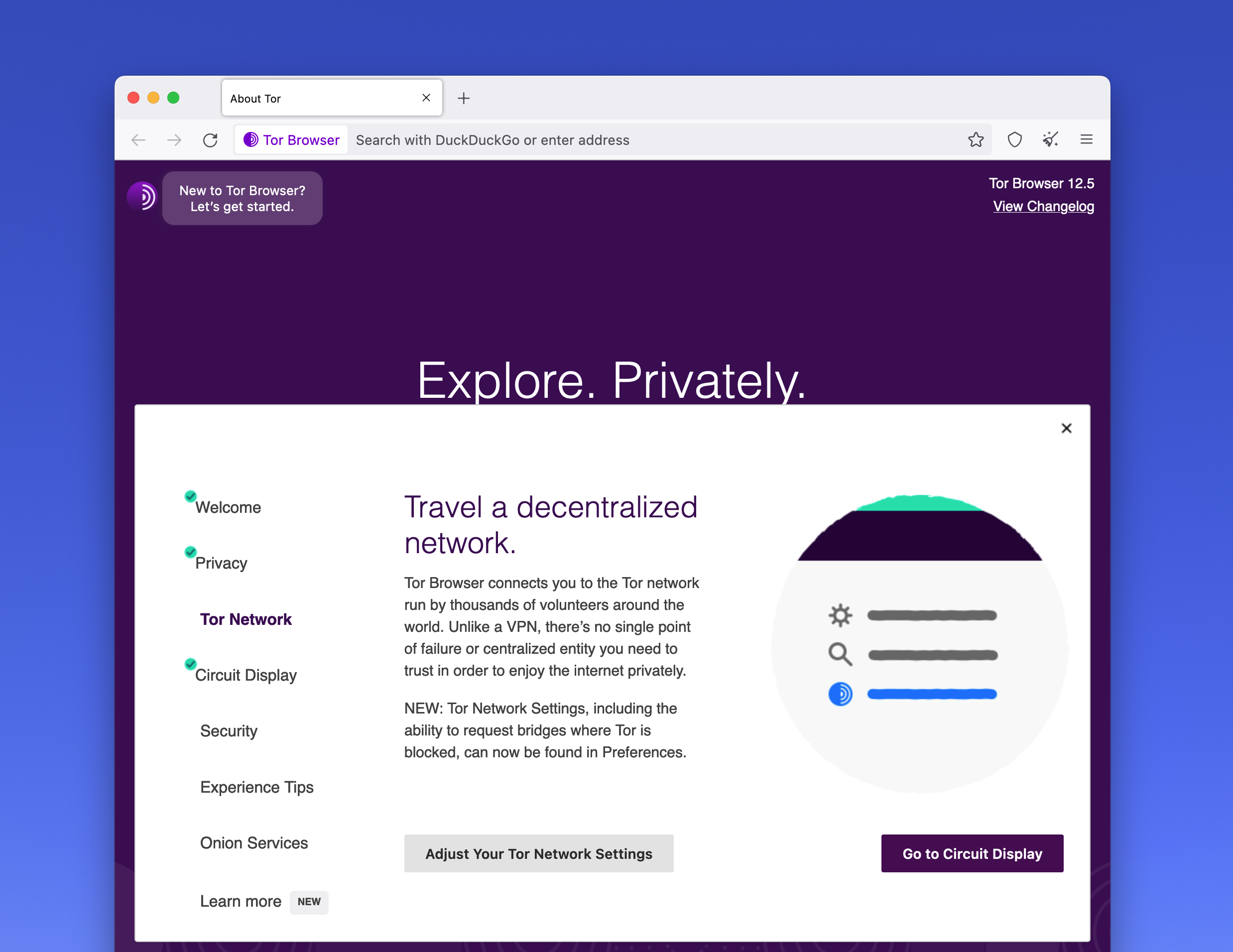The image size is (1233, 952).
Task: Select the Experience Tips onboarding step
Action: 256,787
